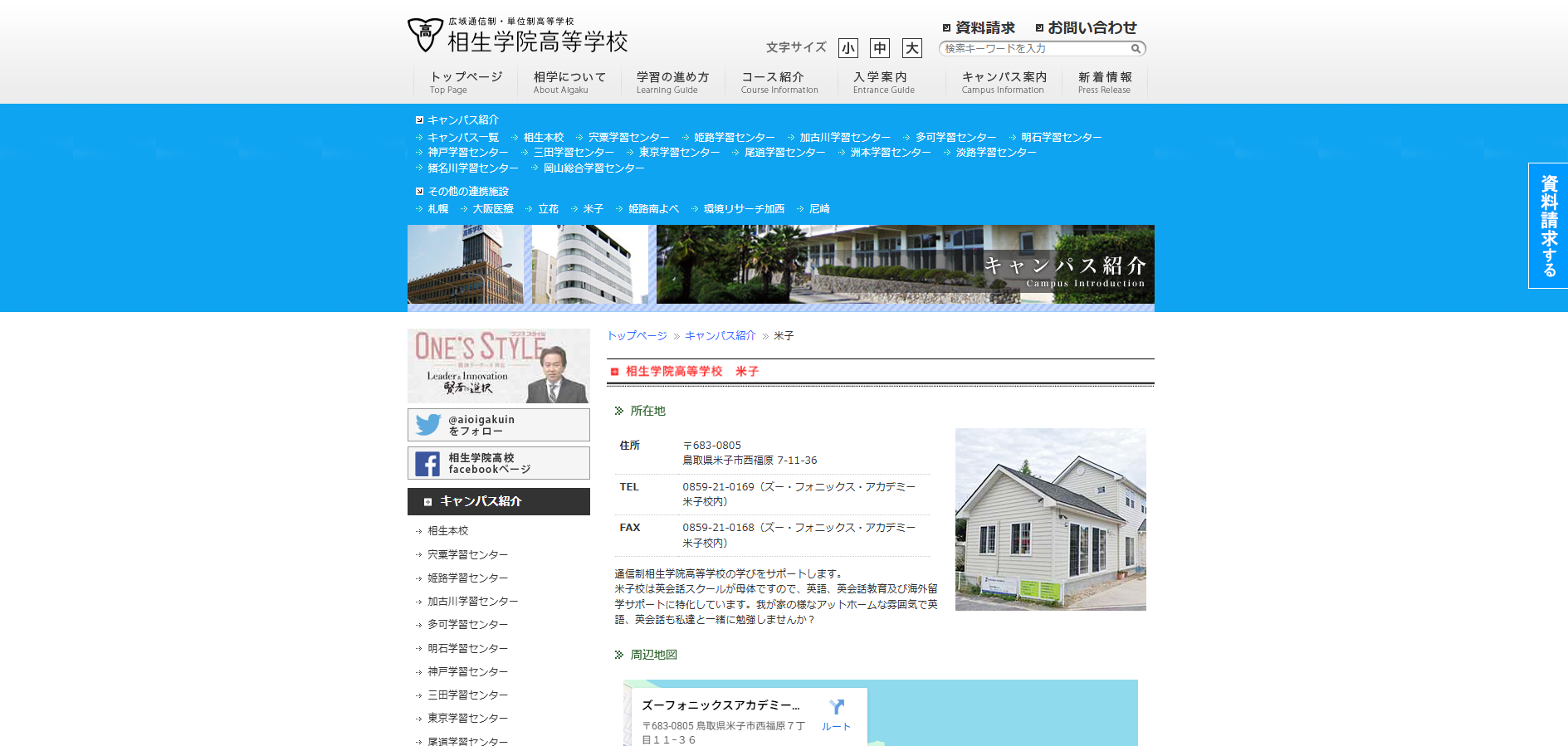Open the キャンパス案内 menu item

(x=1004, y=82)
